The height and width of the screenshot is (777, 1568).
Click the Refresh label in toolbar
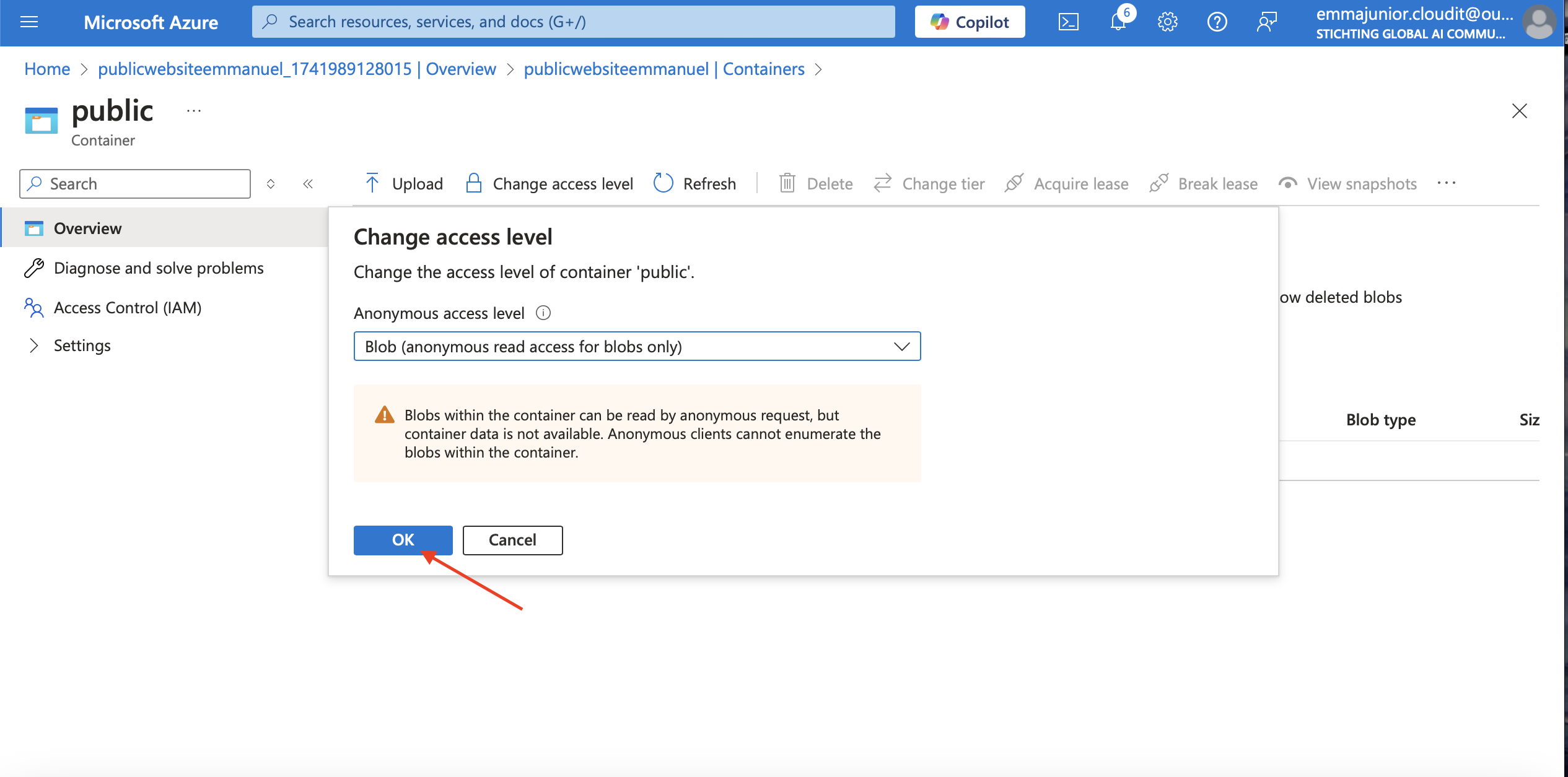point(709,184)
